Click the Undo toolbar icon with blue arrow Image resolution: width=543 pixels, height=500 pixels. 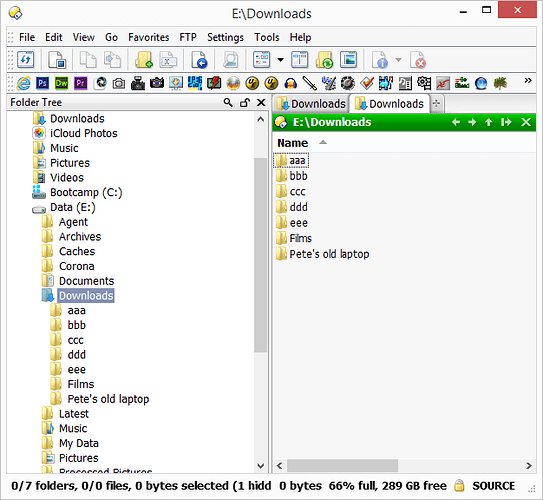(199, 60)
